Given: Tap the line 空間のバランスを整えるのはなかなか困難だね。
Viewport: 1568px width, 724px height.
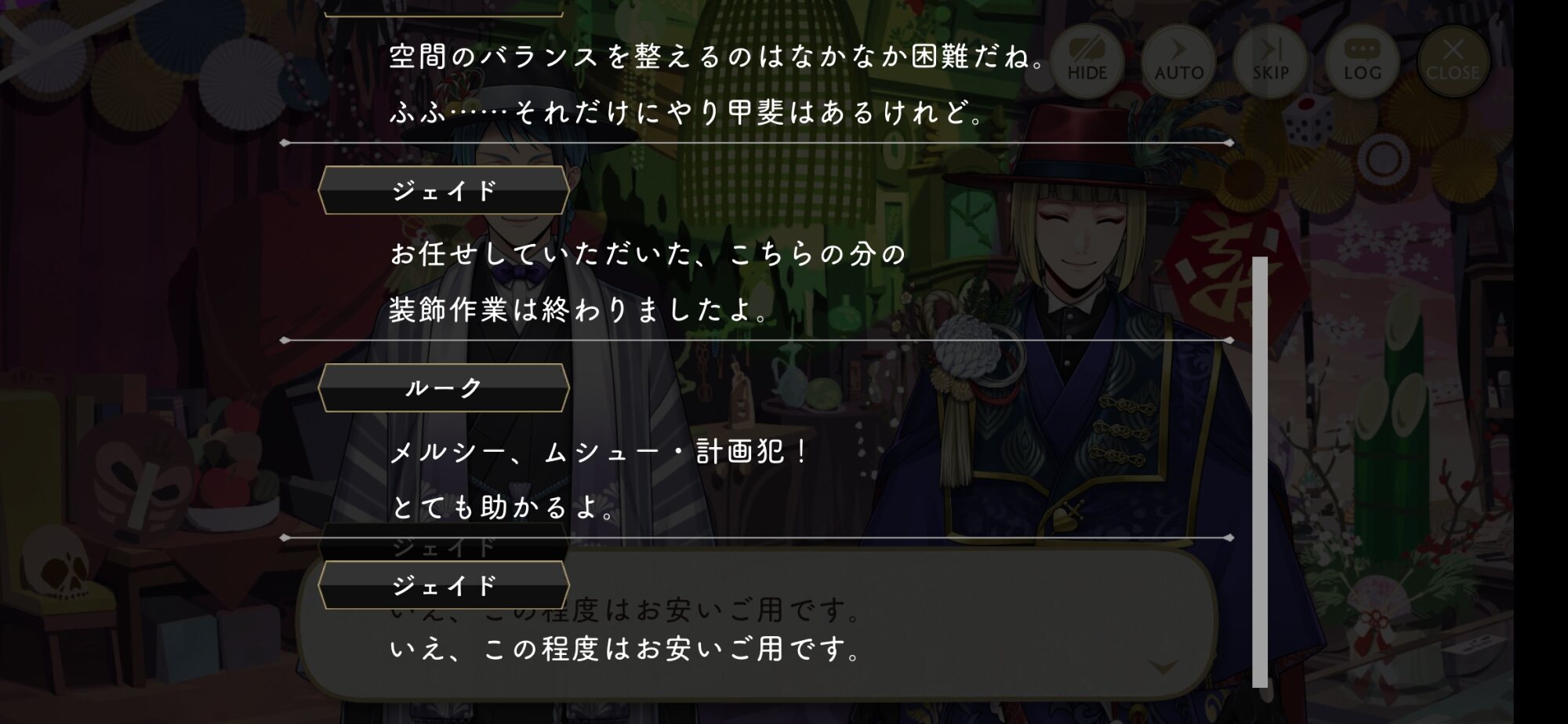Looking at the screenshot, I should (x=717, y=56).
